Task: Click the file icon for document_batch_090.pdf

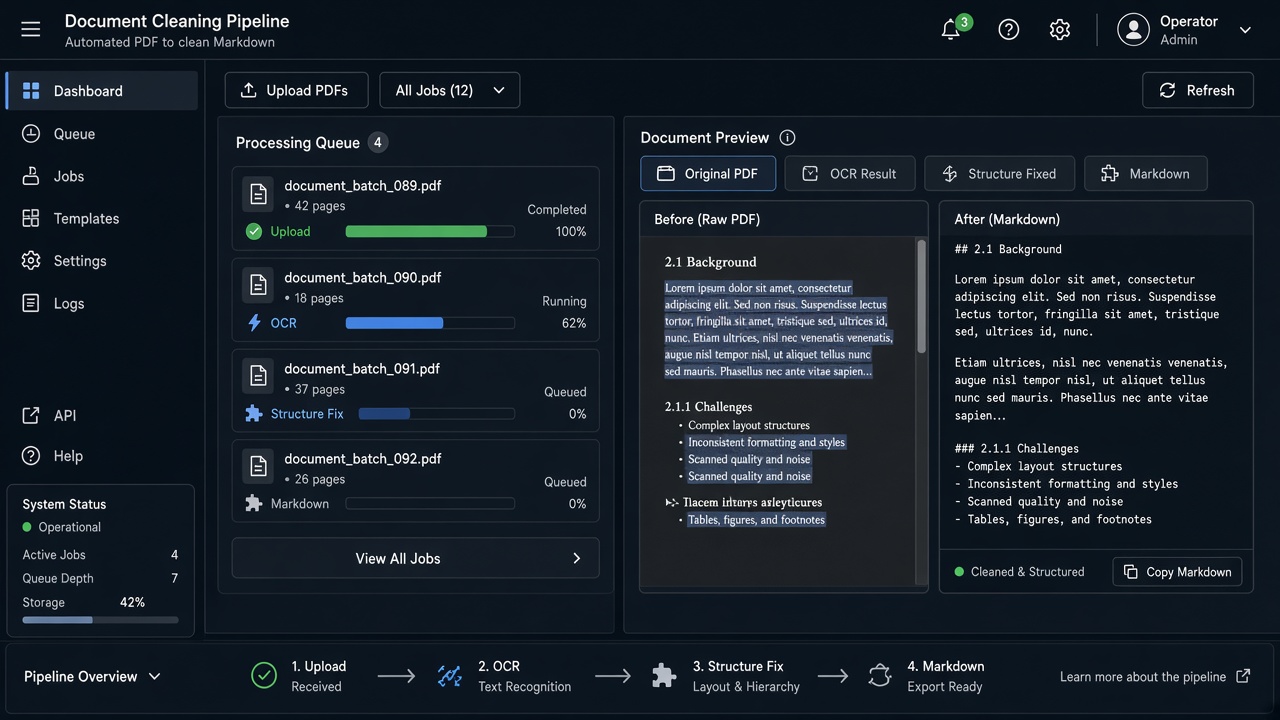Action: 258,286
